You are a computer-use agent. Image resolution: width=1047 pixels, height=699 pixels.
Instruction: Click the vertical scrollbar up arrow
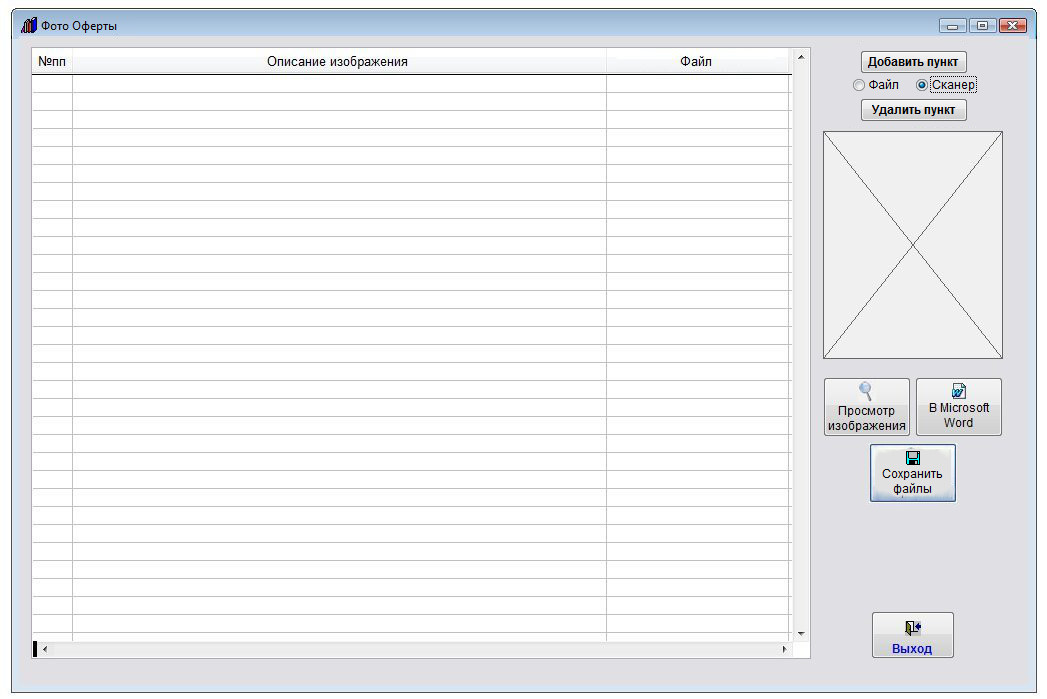801,57
